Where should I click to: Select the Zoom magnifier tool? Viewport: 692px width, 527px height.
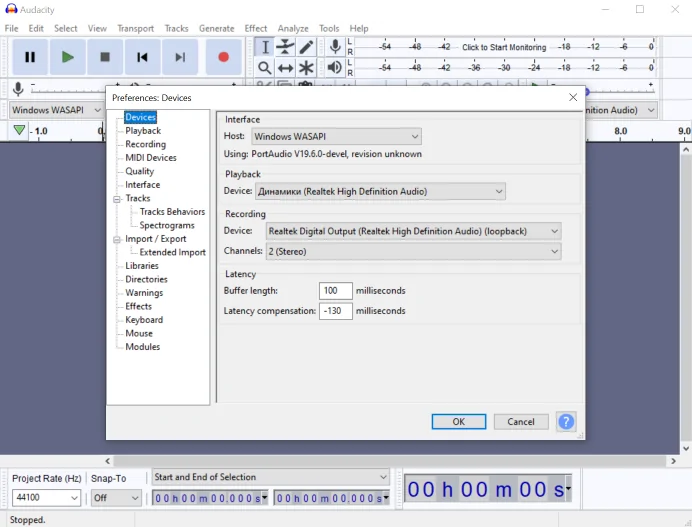265,68
